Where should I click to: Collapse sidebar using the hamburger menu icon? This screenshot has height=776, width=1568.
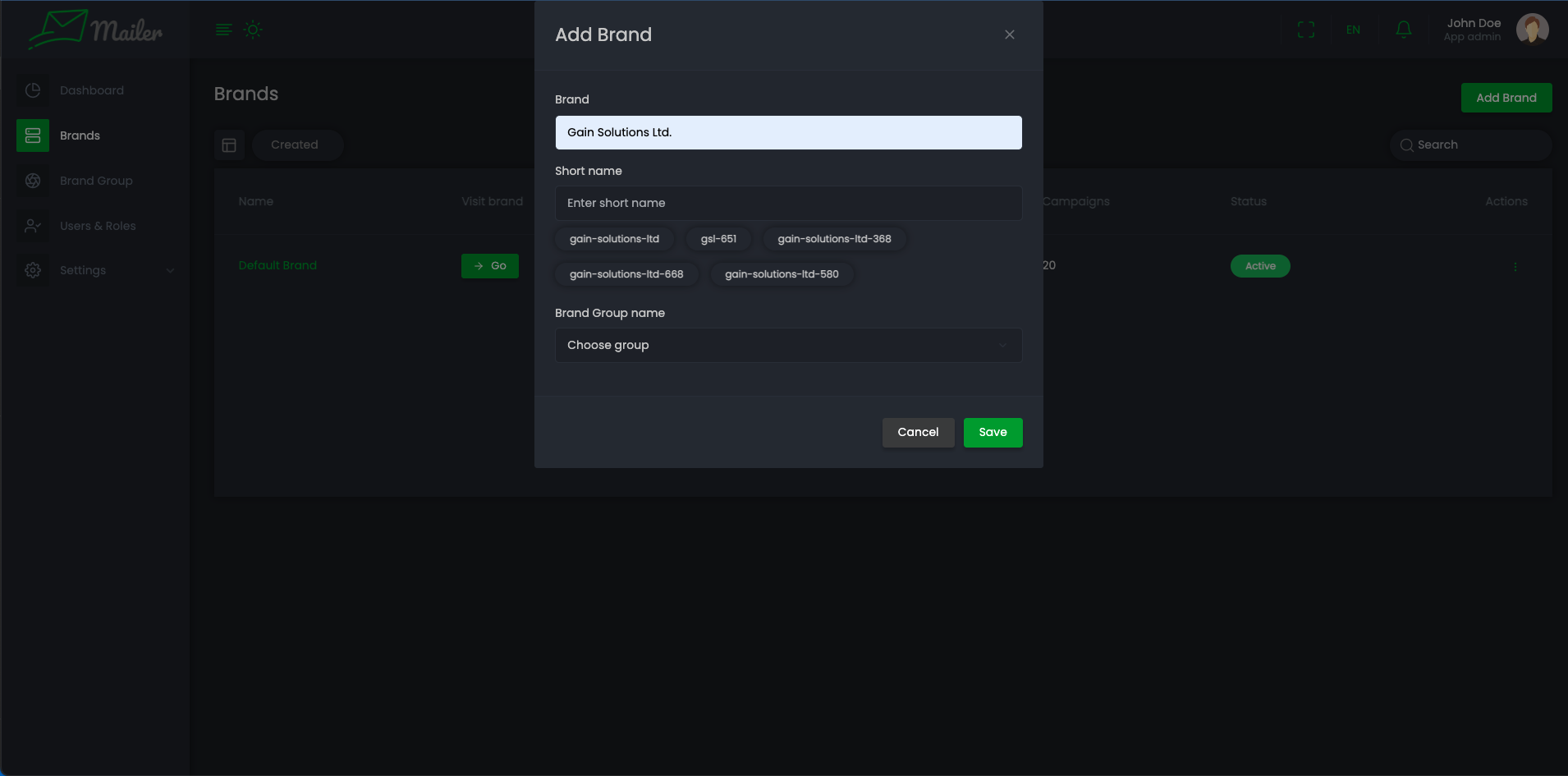223,30
